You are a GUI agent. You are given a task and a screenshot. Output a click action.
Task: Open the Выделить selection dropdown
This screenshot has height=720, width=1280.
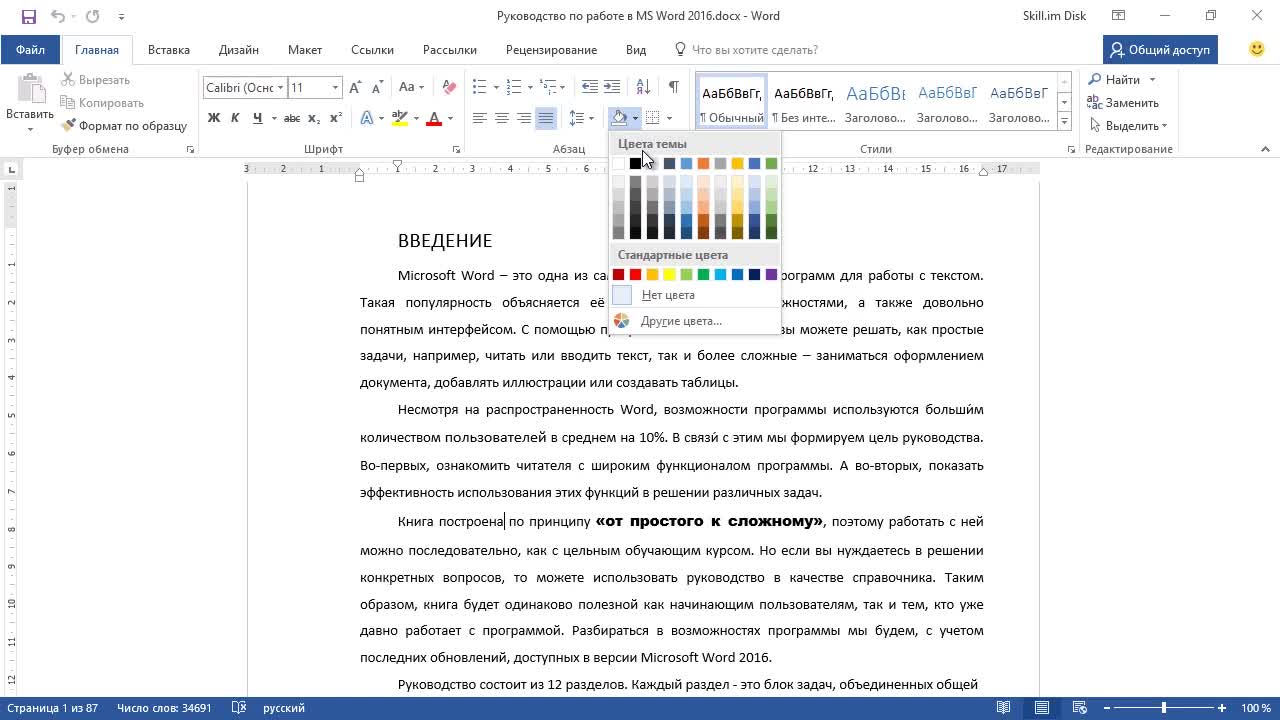point(1129,126)
